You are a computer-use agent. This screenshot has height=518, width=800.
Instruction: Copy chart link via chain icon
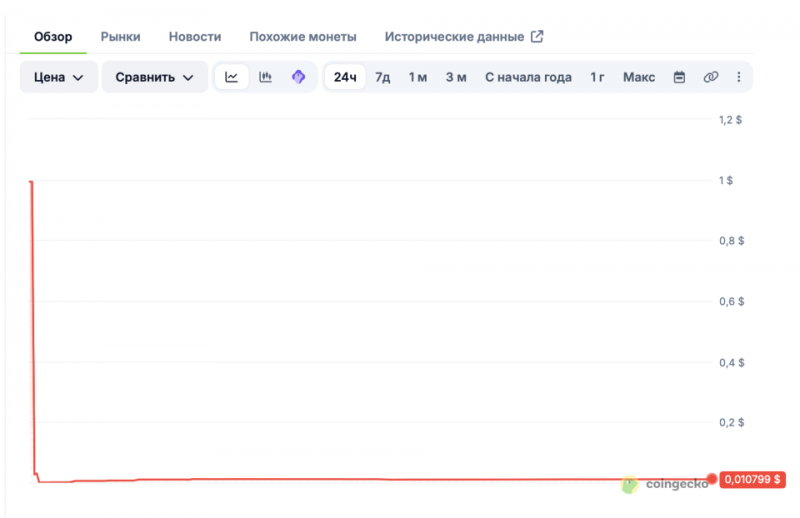(x=711, y=77)
